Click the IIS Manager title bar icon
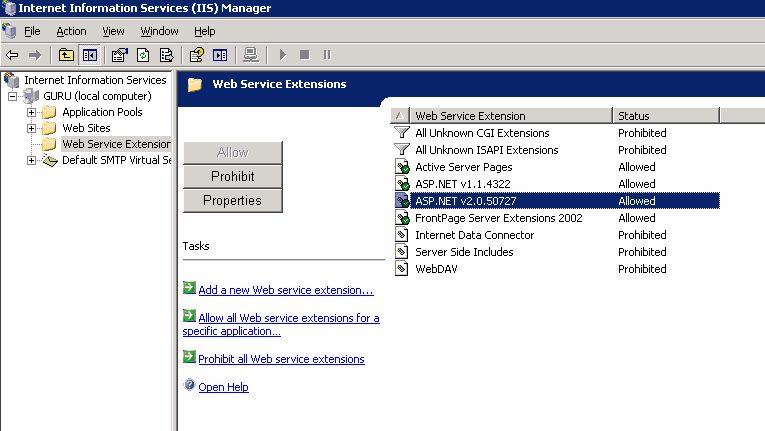This screenshot has width=765, height=431. [9, 8]
